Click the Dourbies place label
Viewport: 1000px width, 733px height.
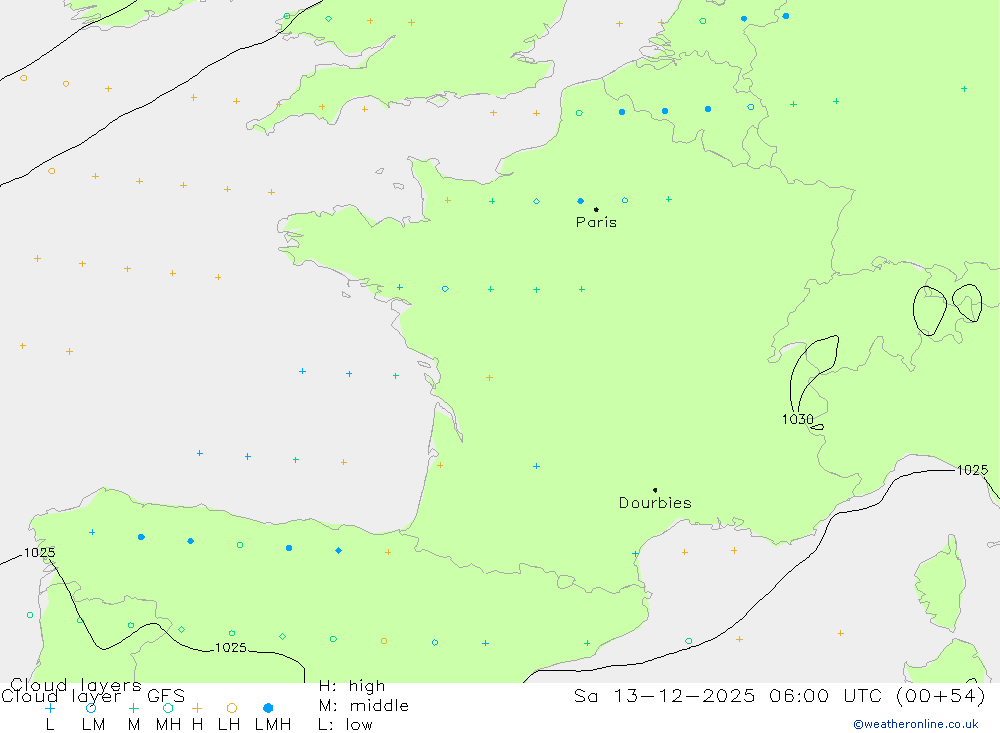point(655,503)
